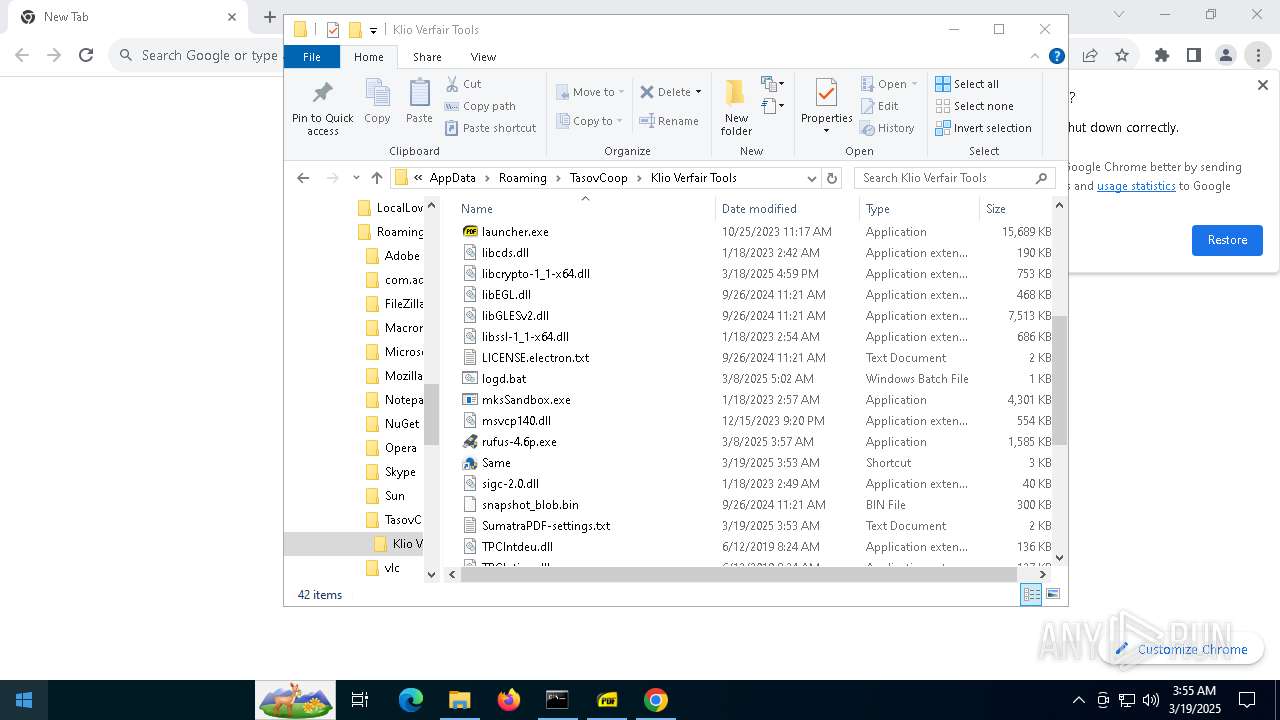Bookmark this tab with star icon
The width and height of the screenshot is (1280, 720).
1122,55
